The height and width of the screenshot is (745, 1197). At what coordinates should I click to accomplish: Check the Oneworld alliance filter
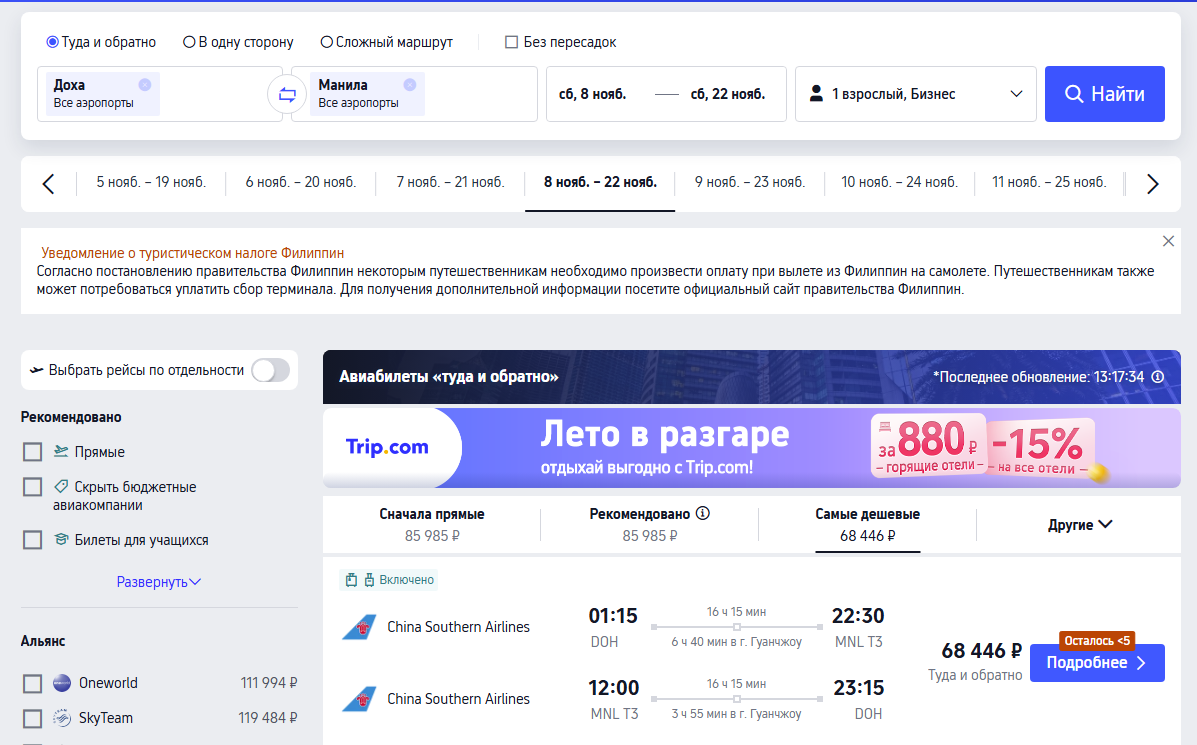coord(33,683)
